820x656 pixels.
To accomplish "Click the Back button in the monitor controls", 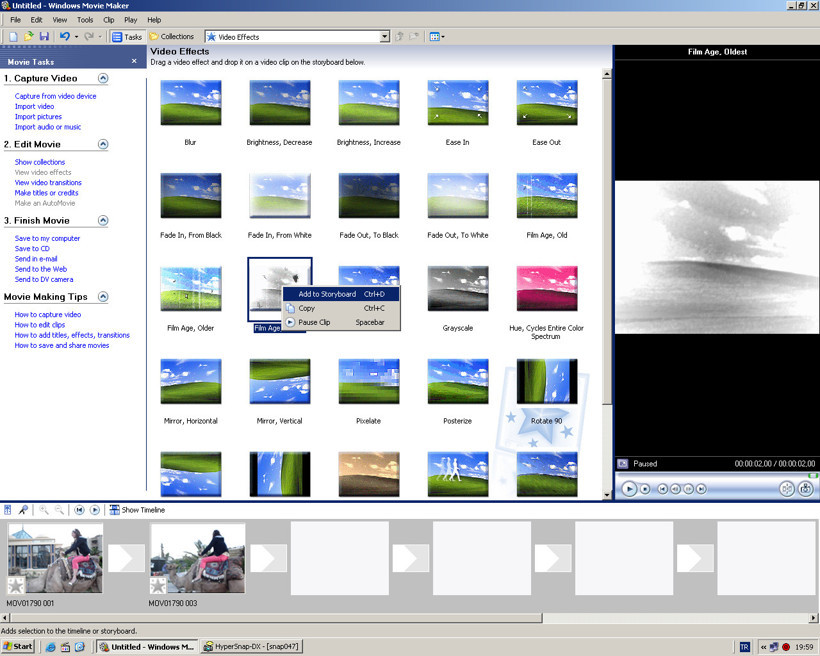I will pos(663,489).
